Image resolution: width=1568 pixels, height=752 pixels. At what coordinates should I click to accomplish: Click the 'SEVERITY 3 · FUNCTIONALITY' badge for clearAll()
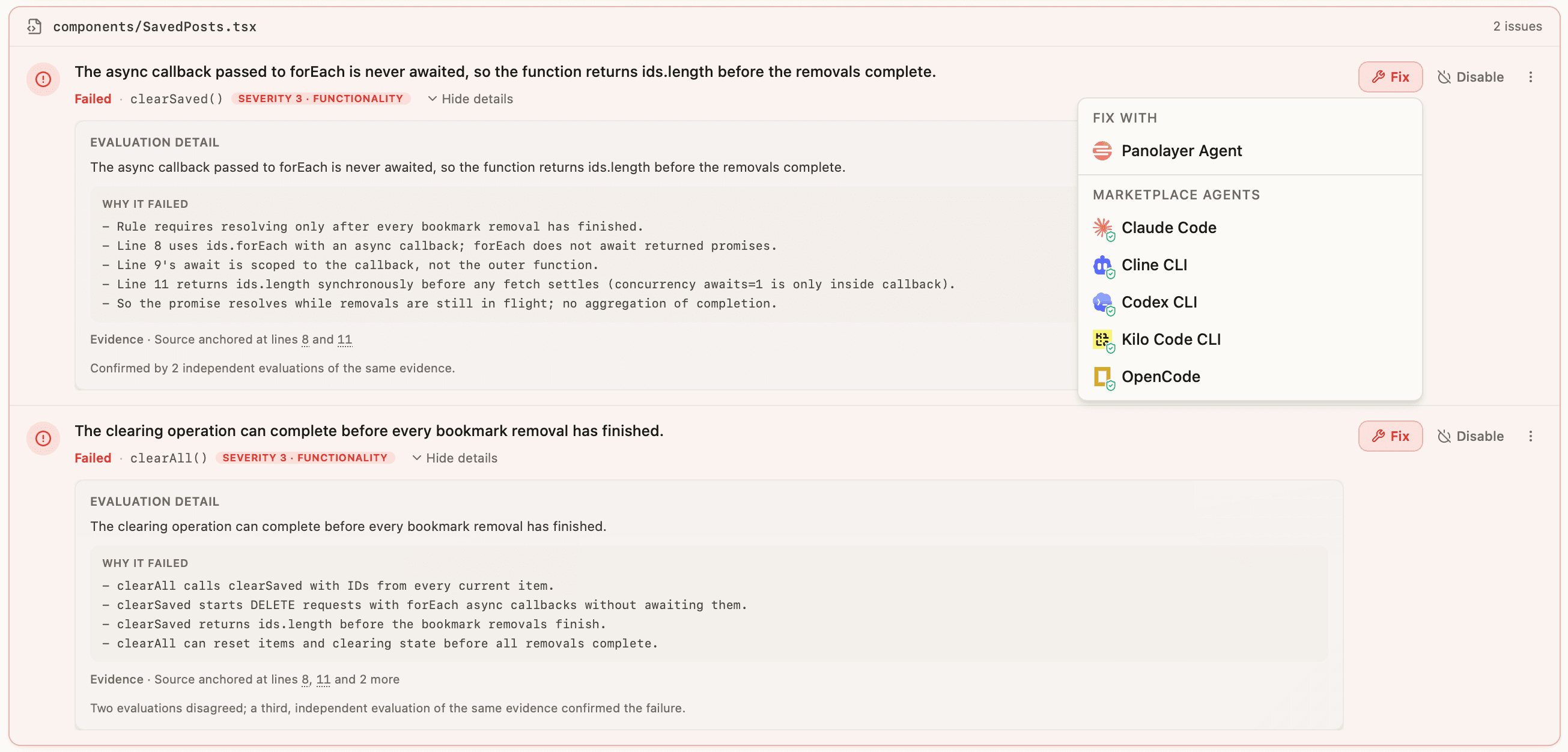305,458
